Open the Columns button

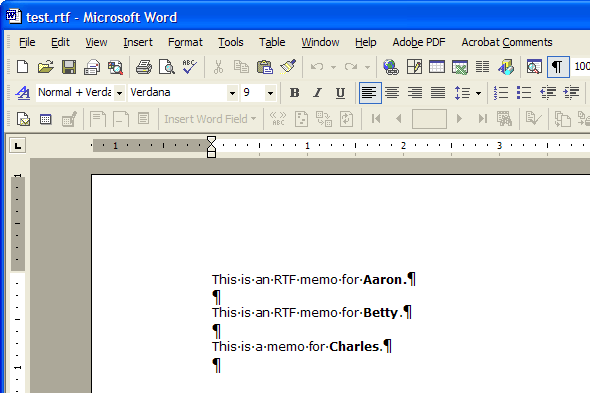482,67
